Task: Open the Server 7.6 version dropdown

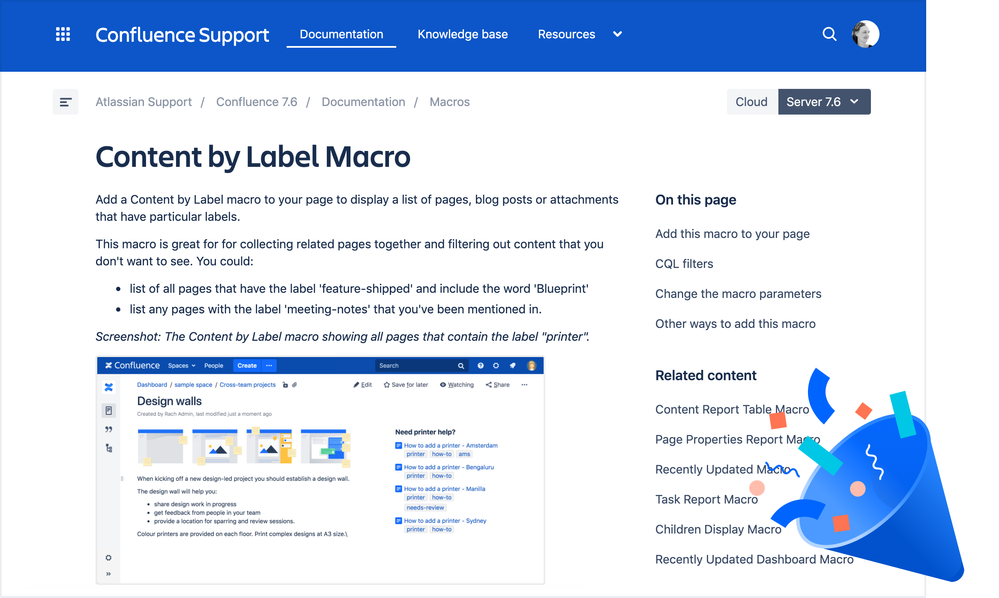Action: click(824, 102)
